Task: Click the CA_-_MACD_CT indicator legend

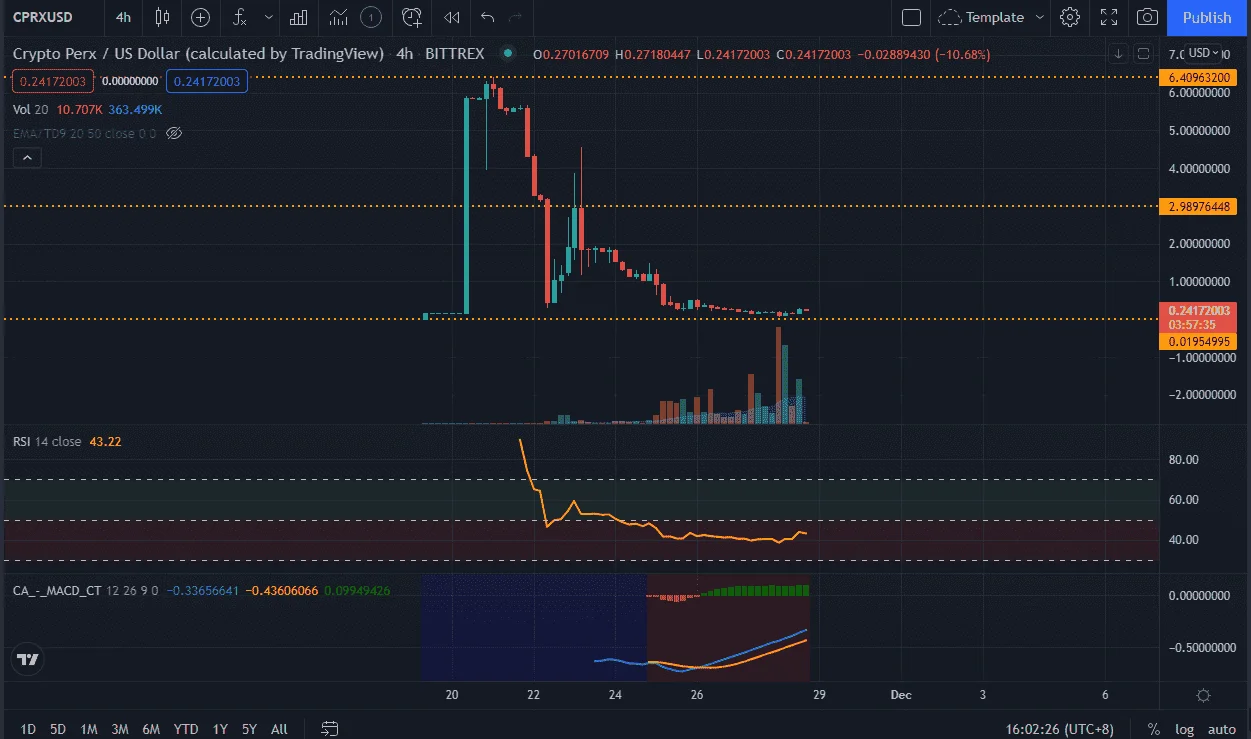Action: pos(56,591)
